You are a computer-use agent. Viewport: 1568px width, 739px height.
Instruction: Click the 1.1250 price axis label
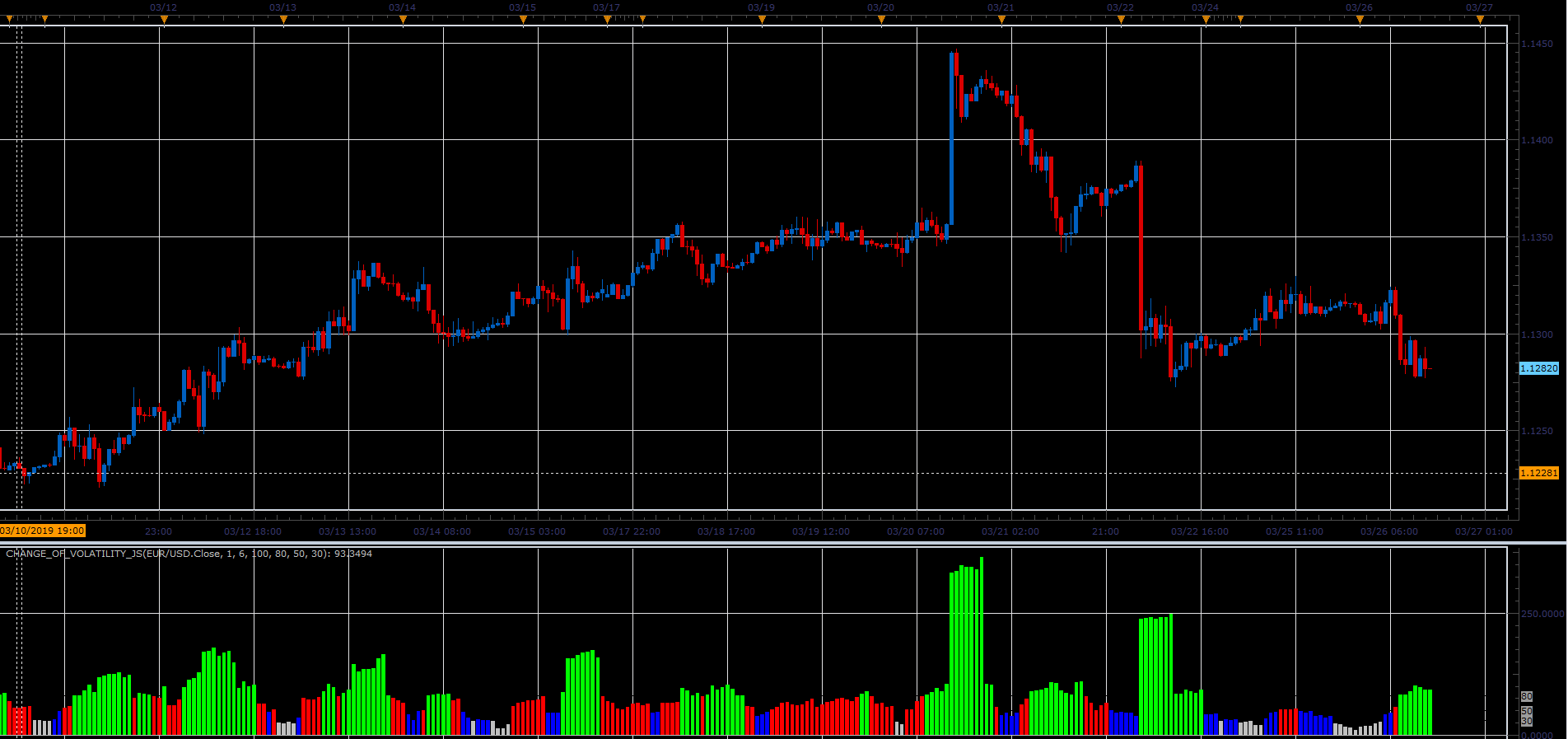1537,431
